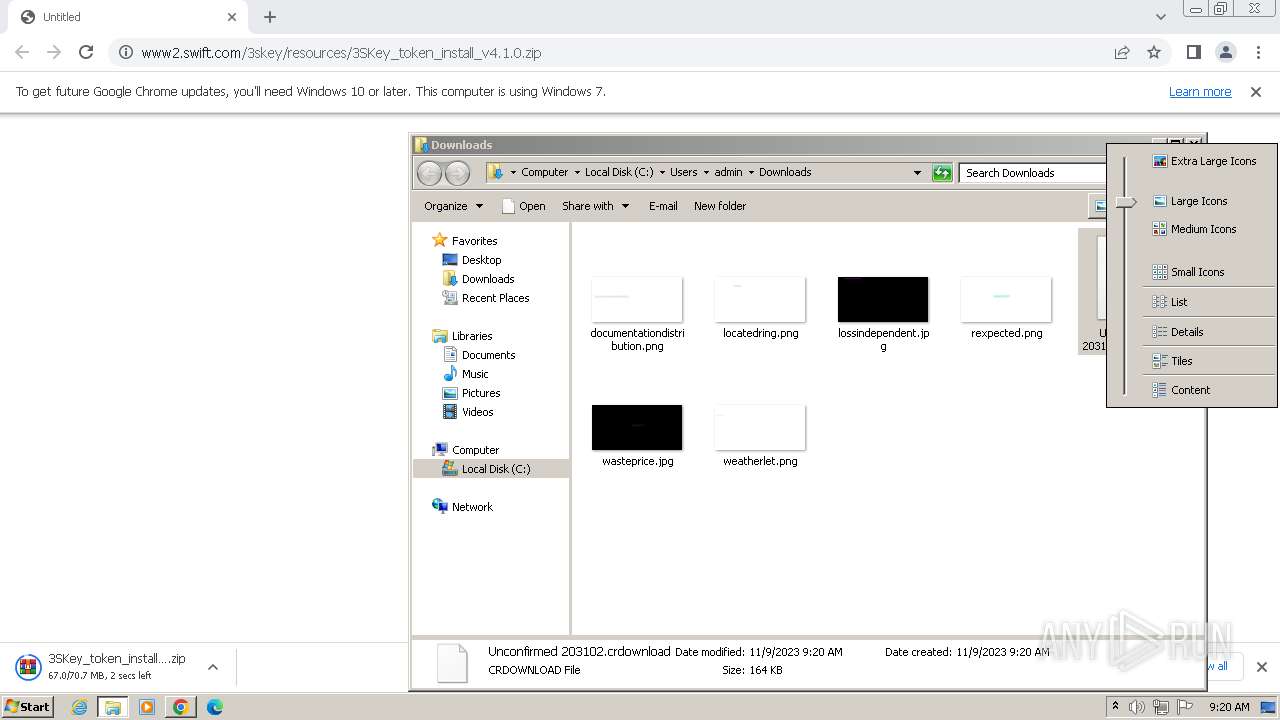Go forward in Explorer window
The image size is (1280, 720).
[457, 173]
